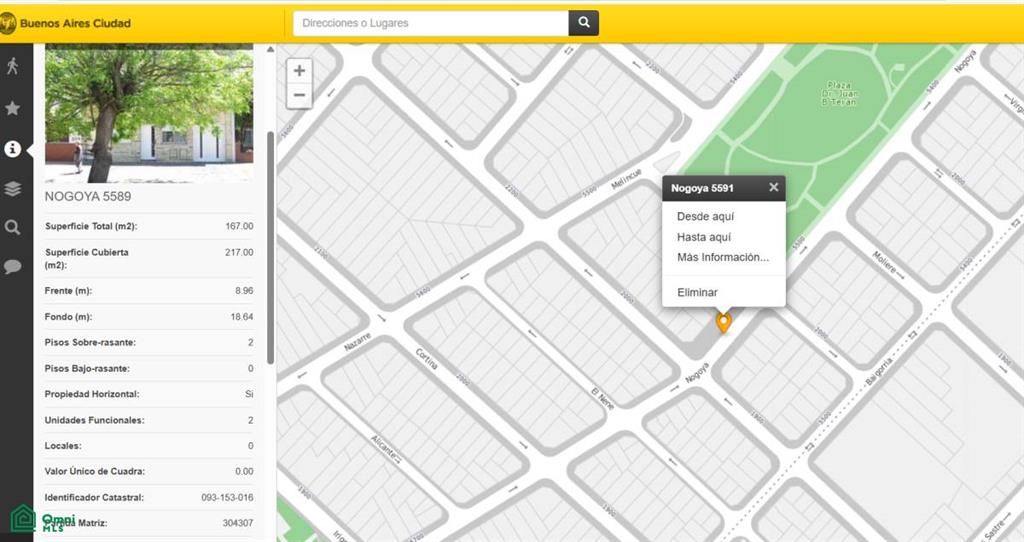Screen dimensions: 1024x542
Task: Click the Superficie Total (m2) row label
Action: (x=91, y=226)
